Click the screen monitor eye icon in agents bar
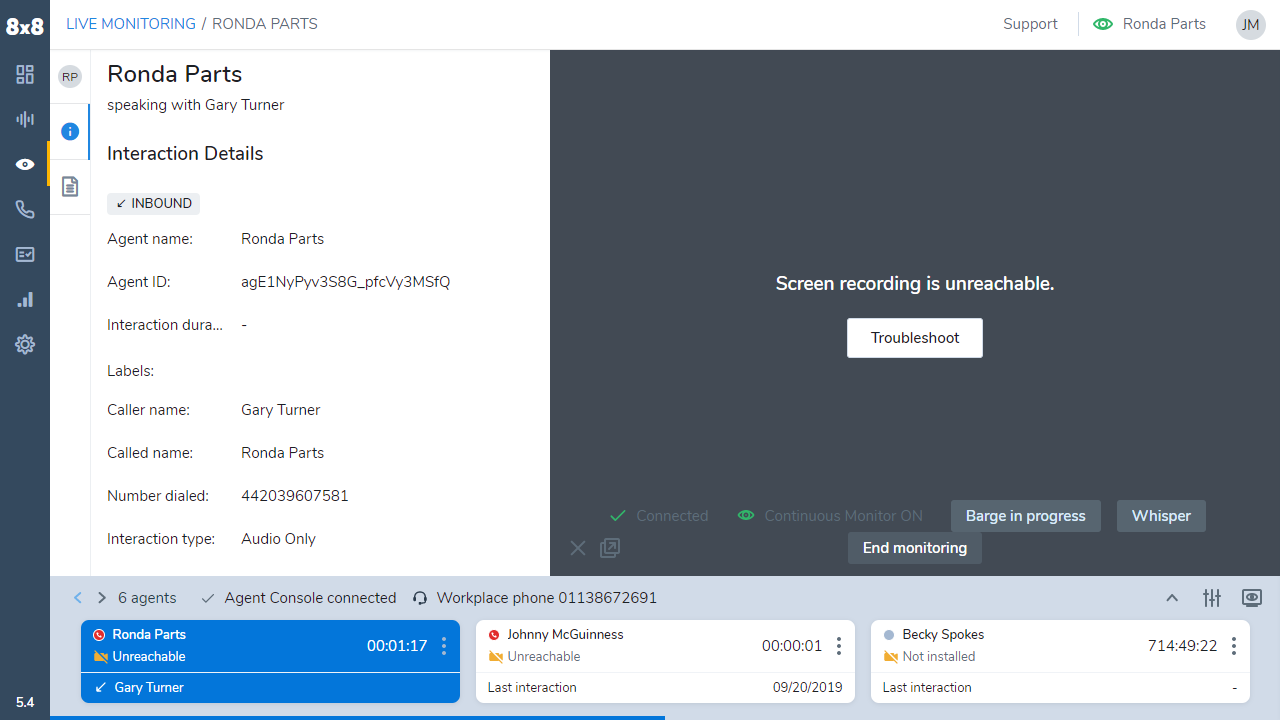Image resolution: width=1280 pixels, height=720 pixels. coord(1251,598)
